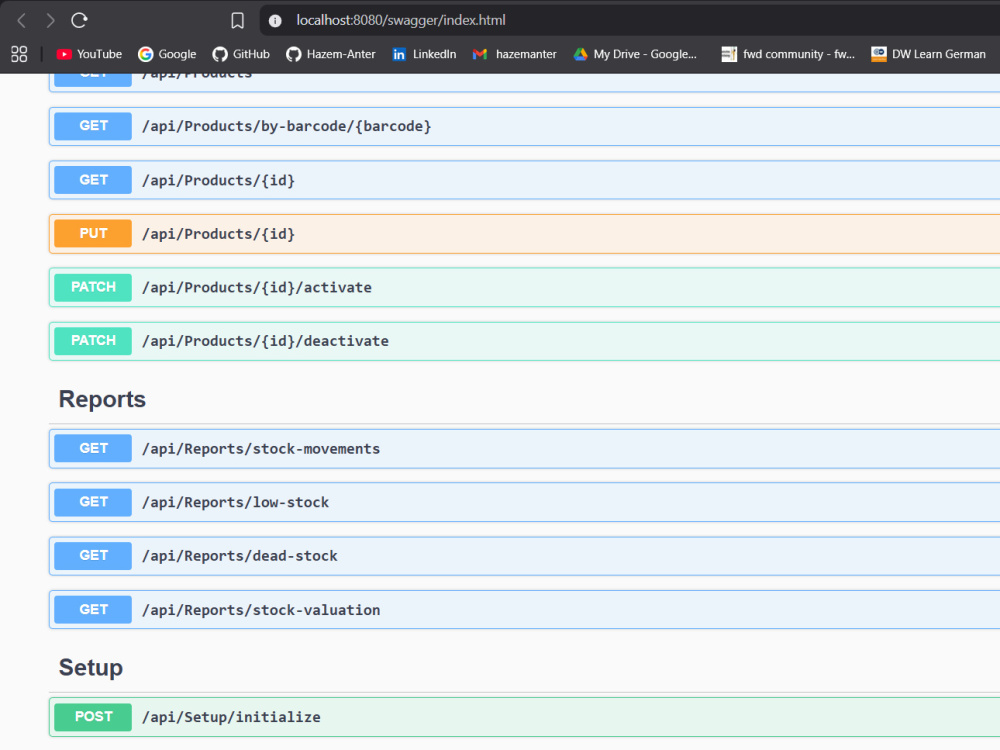The image size is (1000, 750).
Task: Collapse the Setup section heading
Action: pos(91,668)
